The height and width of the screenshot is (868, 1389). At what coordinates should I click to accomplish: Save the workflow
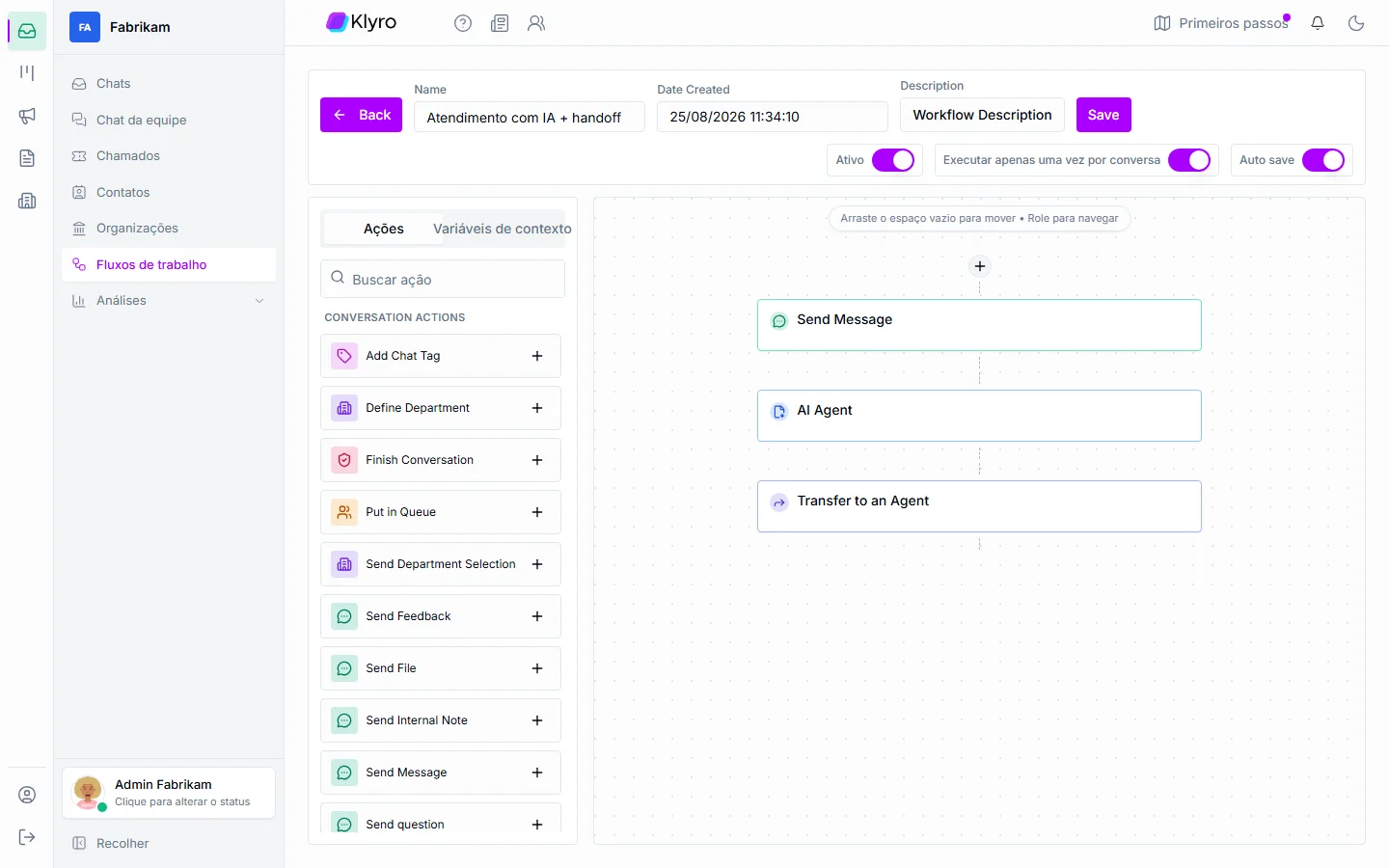[1103, 115]
